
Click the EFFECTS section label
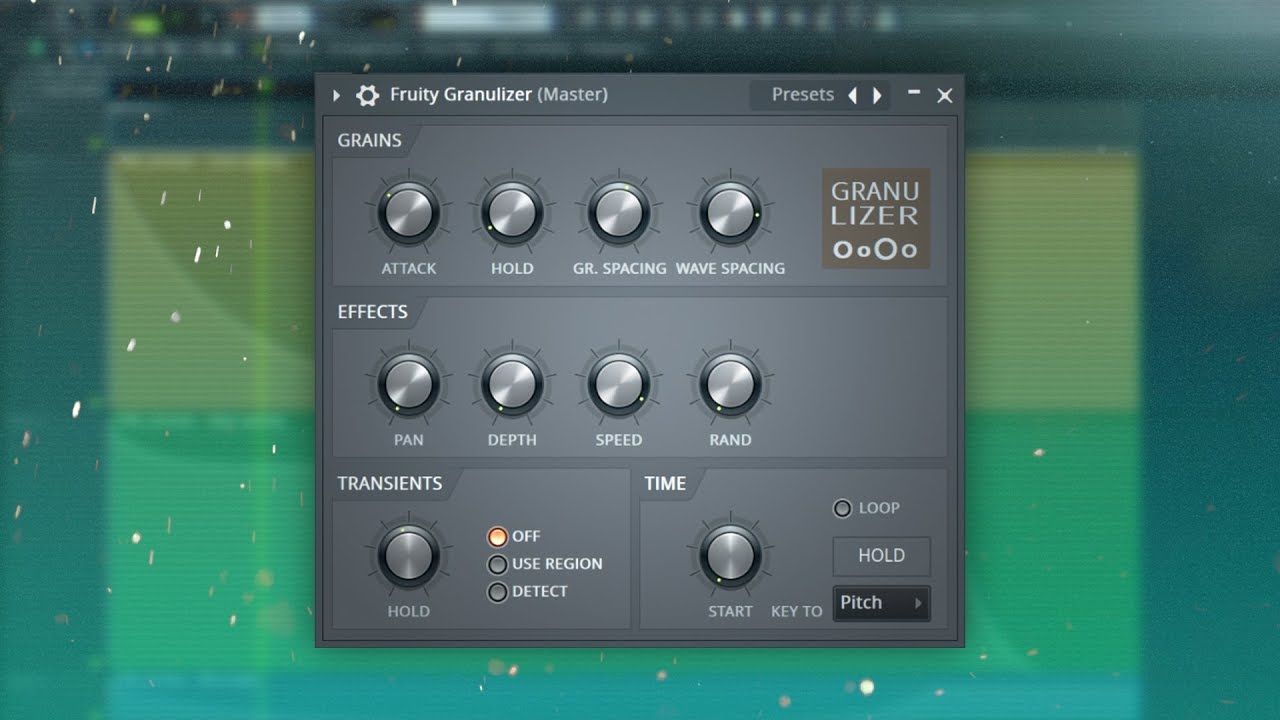[372, 312]
